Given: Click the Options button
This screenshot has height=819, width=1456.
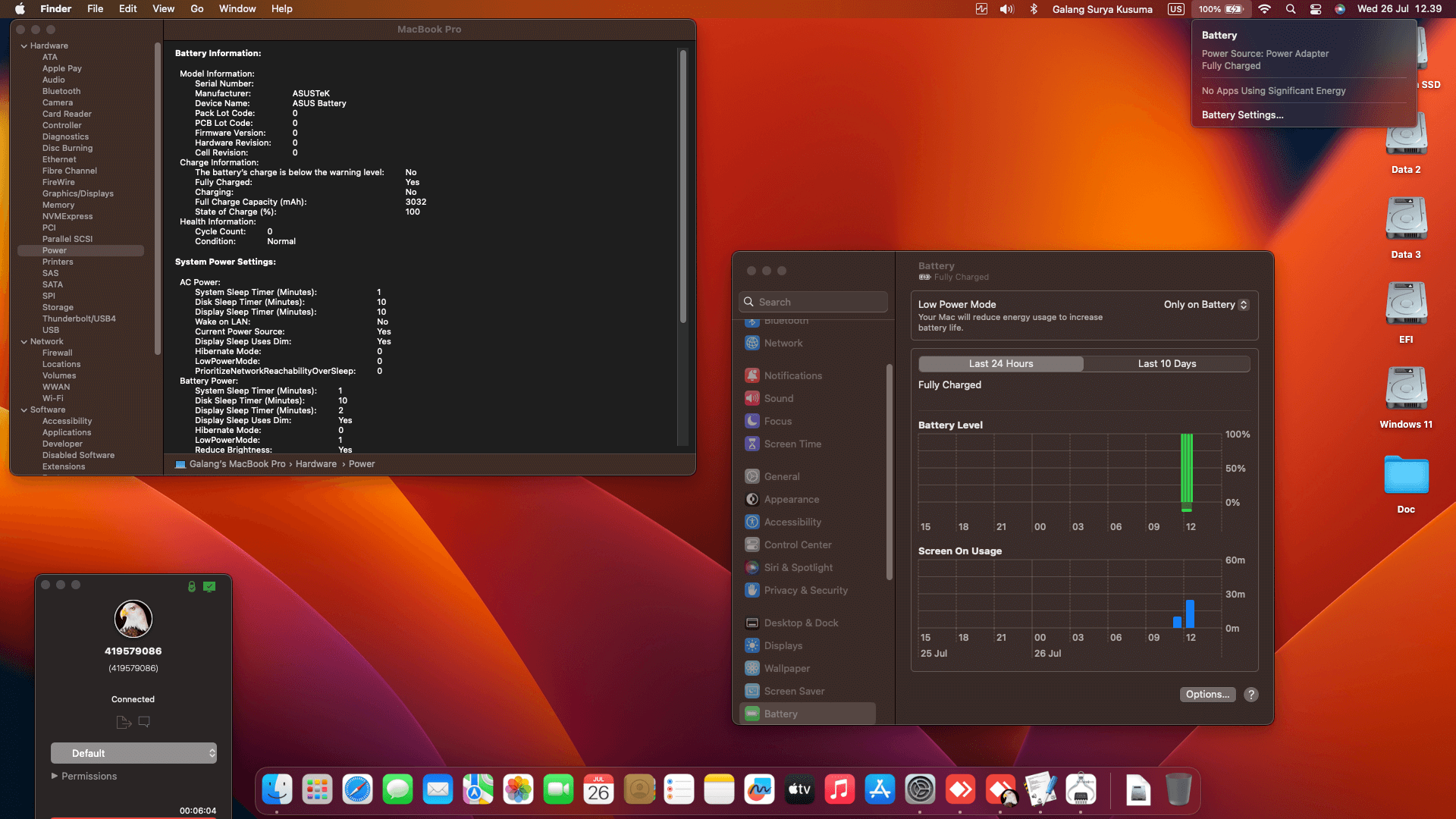Looking at the screenshot, I should coord(1207,694).
